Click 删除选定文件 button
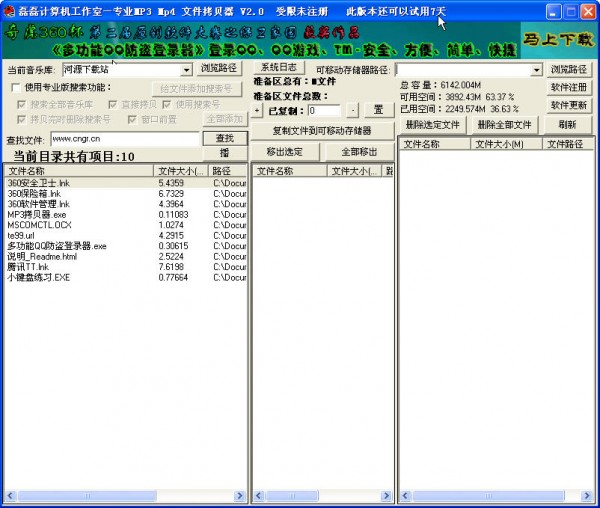The width and height of the screenshot is (600, 508). [432, 125]
